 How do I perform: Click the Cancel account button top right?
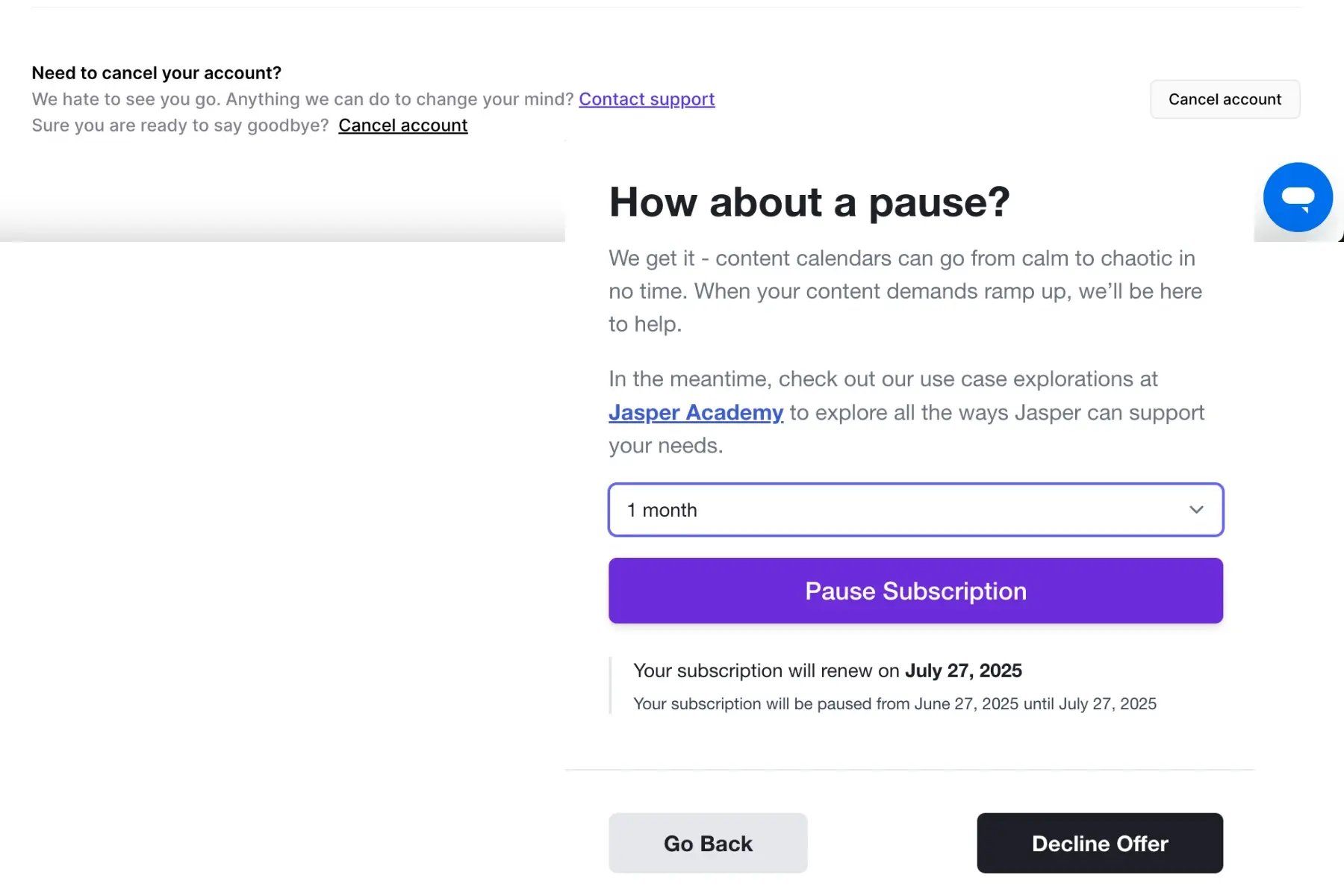pyautogui.click(x=1225, y=99)
